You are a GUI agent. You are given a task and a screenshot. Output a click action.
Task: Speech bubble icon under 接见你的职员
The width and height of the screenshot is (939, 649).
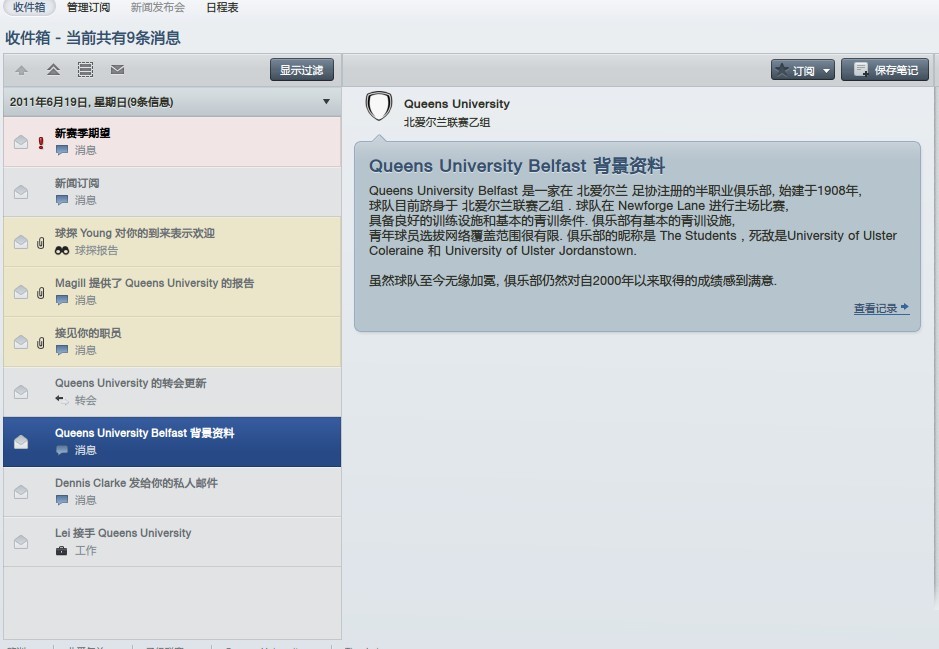tap(62, 350)
